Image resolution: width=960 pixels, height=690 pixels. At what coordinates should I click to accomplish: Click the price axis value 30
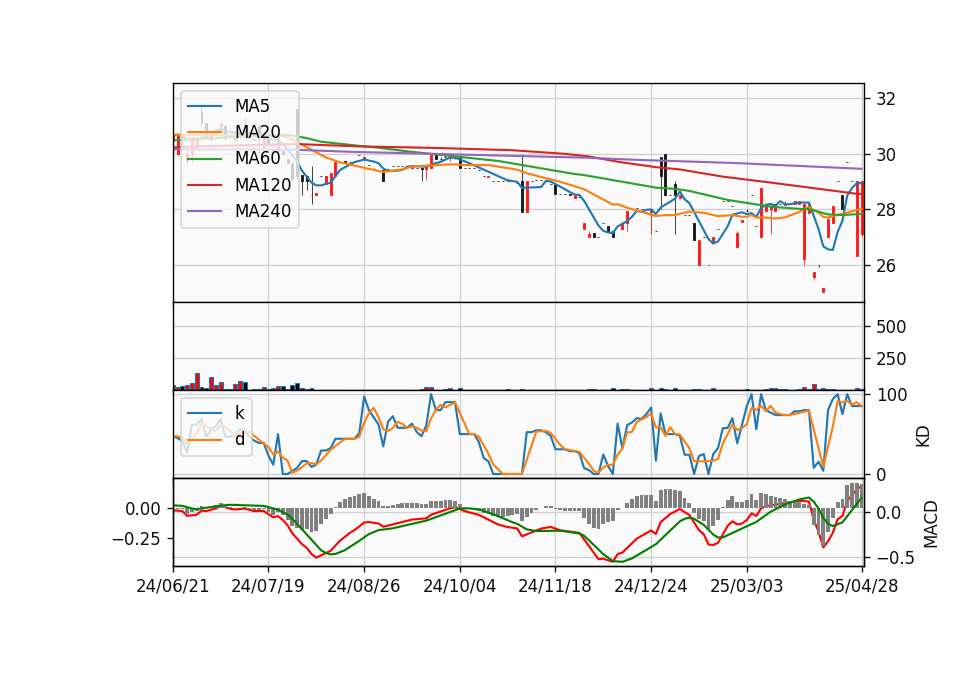tap(885, 155)
